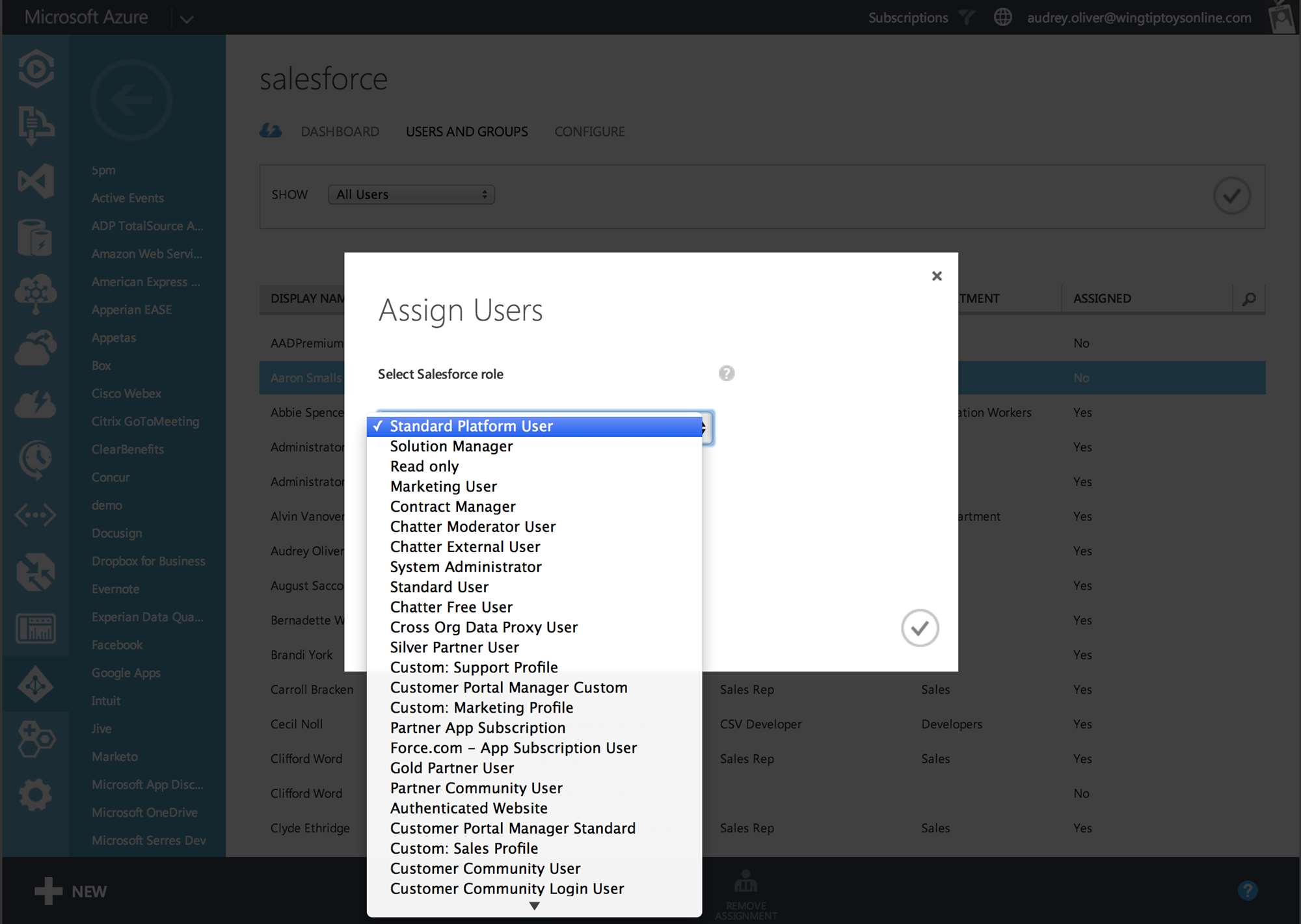Click the scheduler clock sidebar icon
This screenshot has width=1301, height=924.
pos(36,460)
